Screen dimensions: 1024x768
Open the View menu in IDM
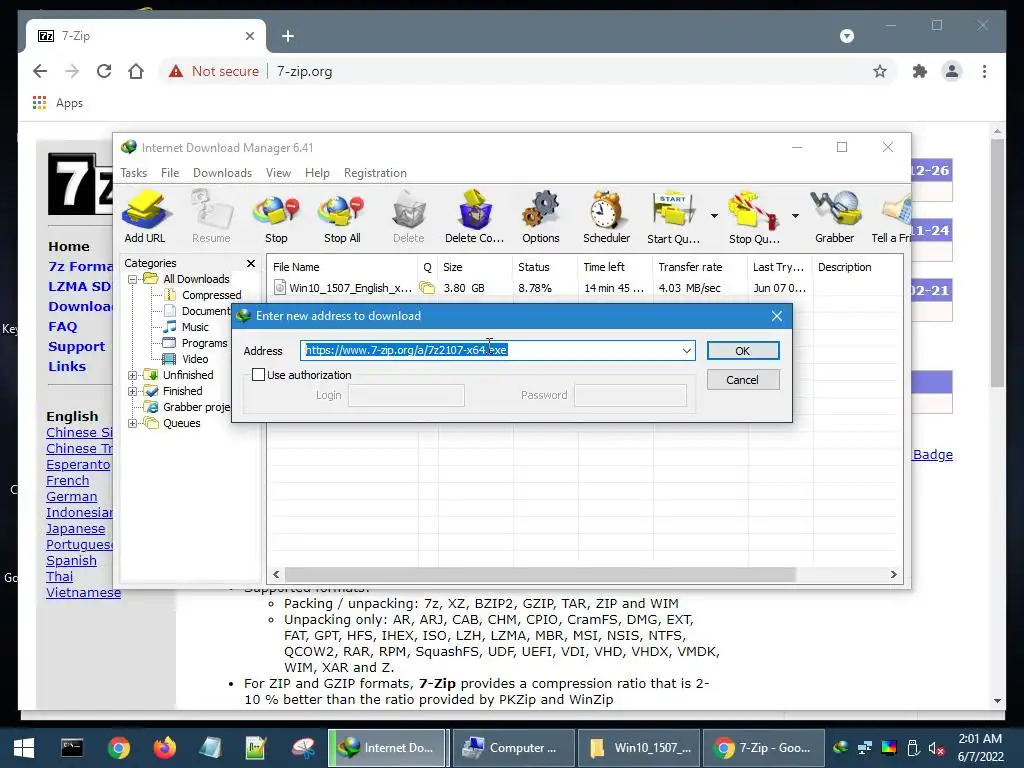278,173
